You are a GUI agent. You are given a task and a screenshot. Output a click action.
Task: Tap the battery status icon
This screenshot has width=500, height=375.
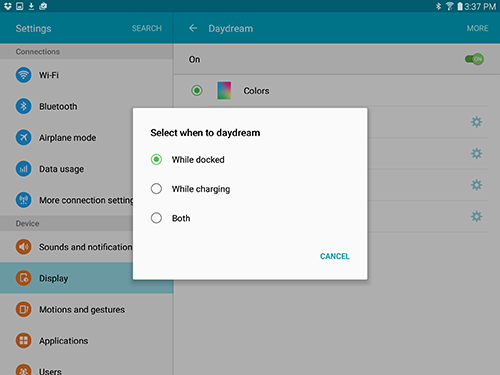[x=460, y=6]
